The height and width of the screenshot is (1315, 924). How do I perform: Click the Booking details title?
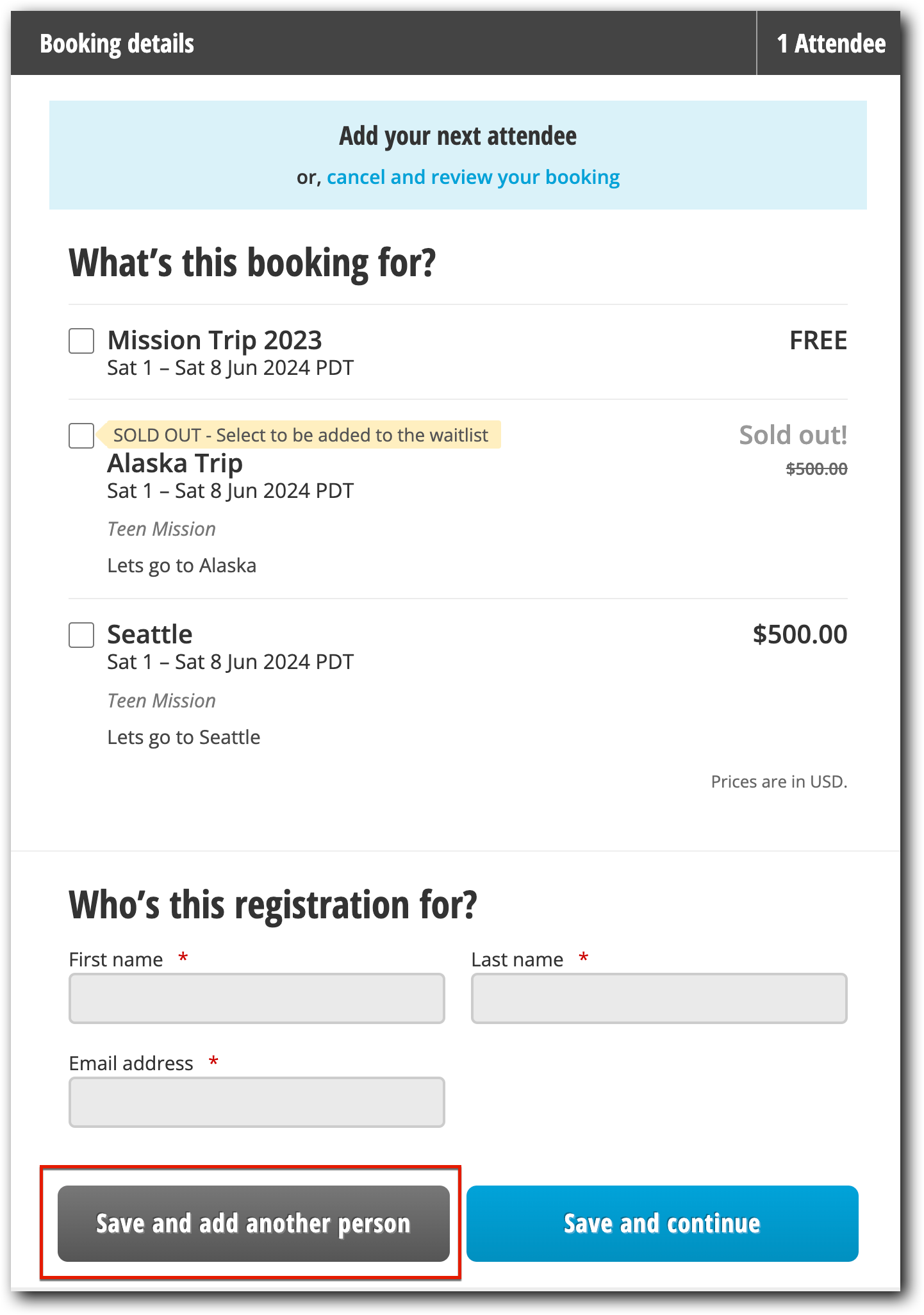tap(117, 43)
